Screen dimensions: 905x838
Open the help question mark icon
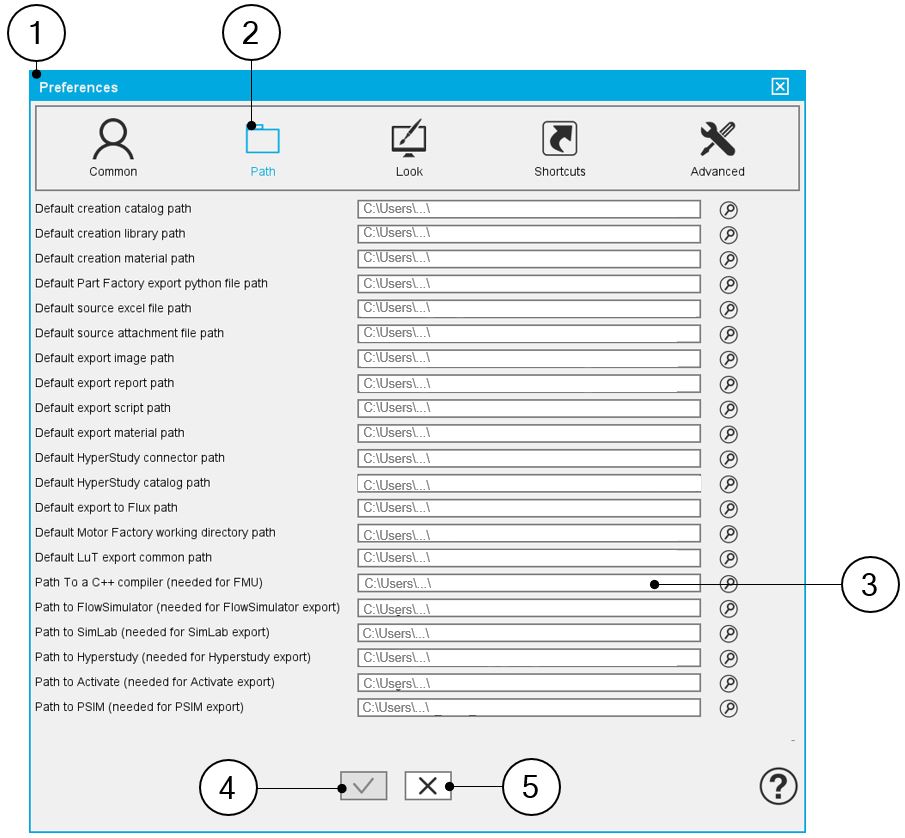tap(778, 786)
